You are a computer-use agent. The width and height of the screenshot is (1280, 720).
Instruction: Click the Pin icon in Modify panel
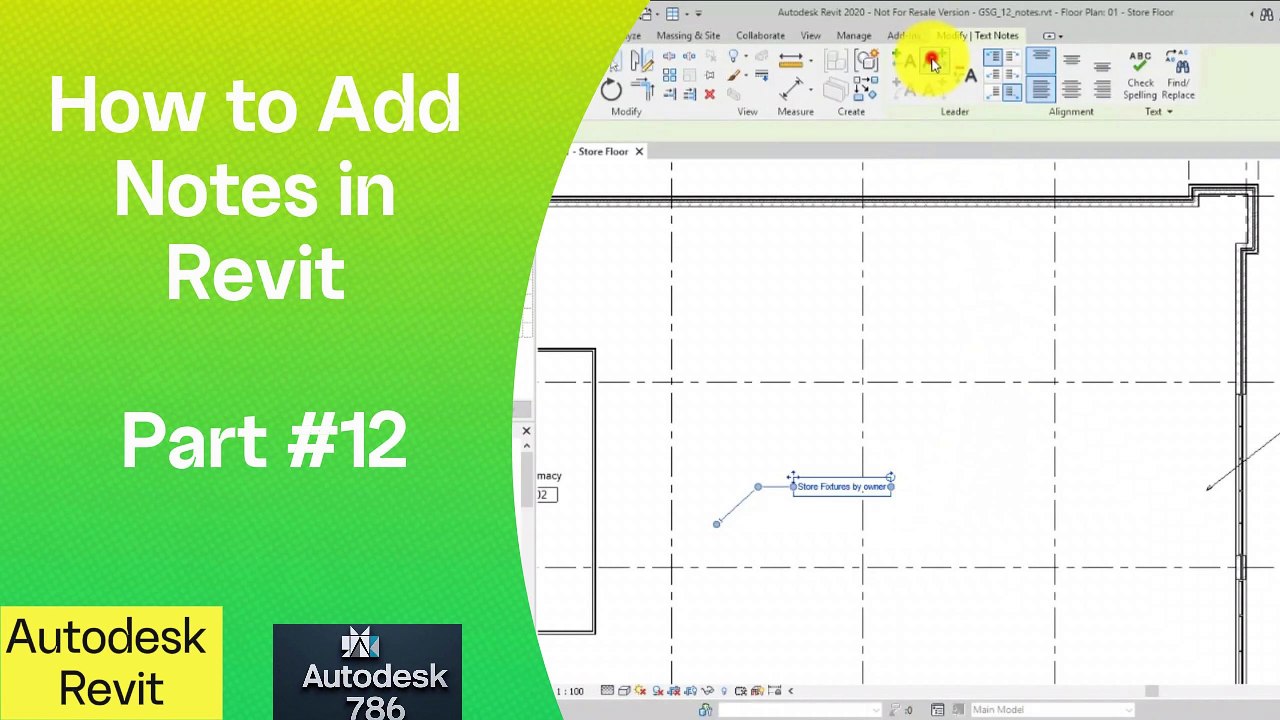tap(709, 75)
